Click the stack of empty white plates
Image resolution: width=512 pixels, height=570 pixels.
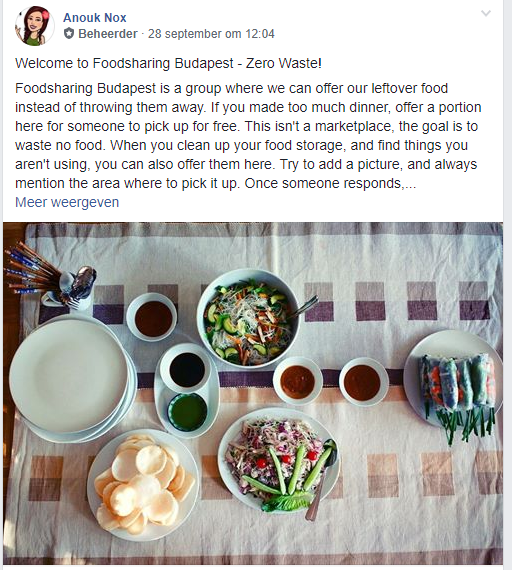[x=72, y=378]
